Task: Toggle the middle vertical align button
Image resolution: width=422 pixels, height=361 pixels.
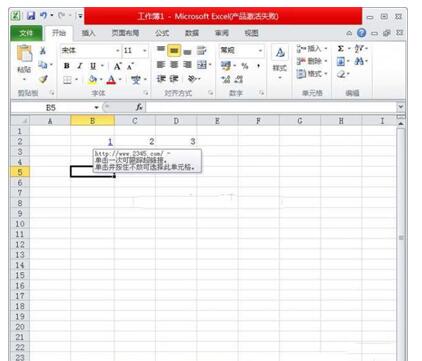Action: coord(174,51)
